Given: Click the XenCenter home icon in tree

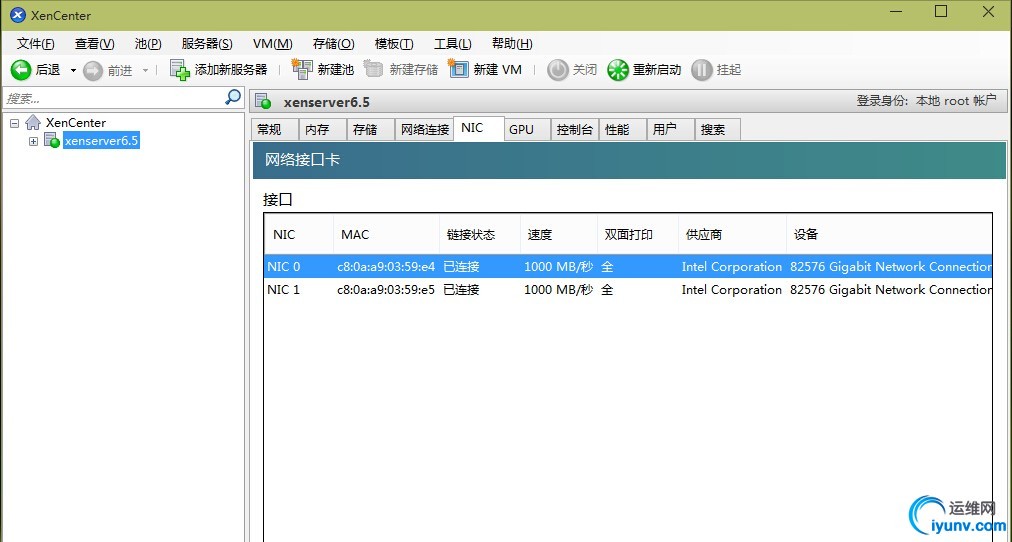Looking at the screenshot, I should coord(33,123).
